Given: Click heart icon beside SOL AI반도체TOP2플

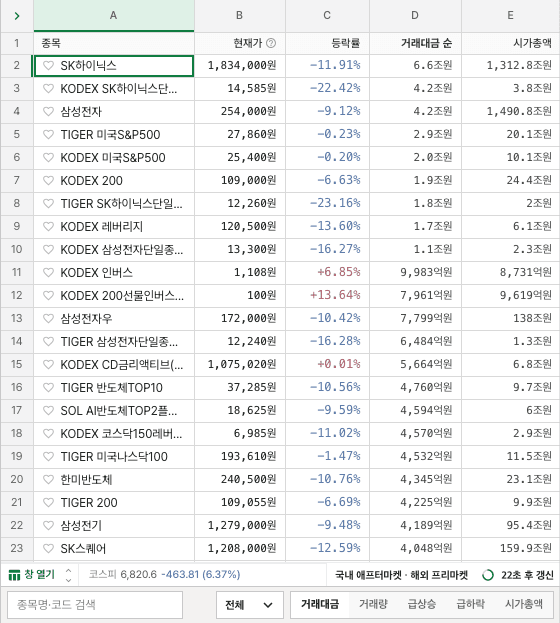Looking at the screenshot, I should pos(48,411).
